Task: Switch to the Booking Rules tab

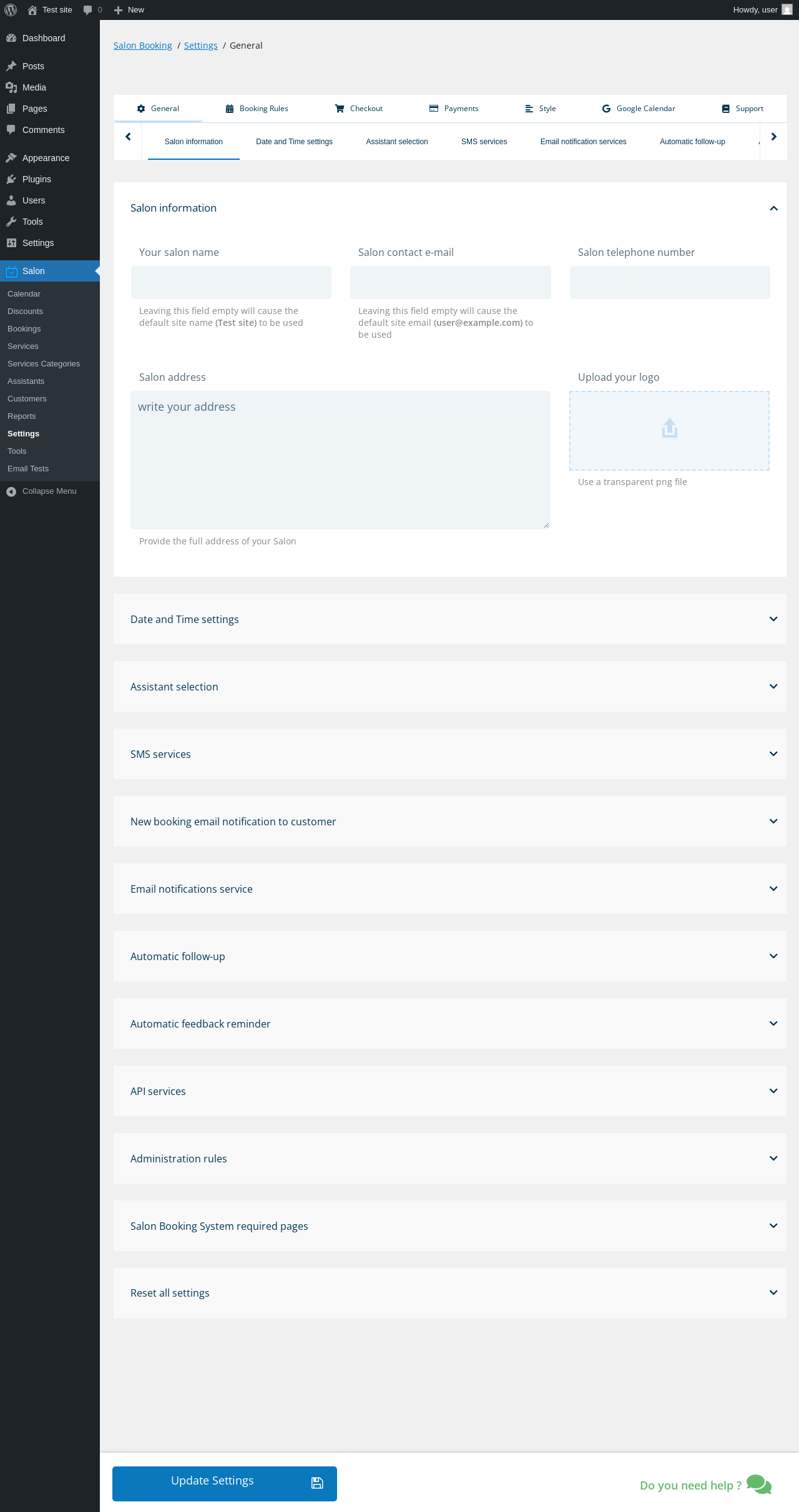Action: click(257, 109)
